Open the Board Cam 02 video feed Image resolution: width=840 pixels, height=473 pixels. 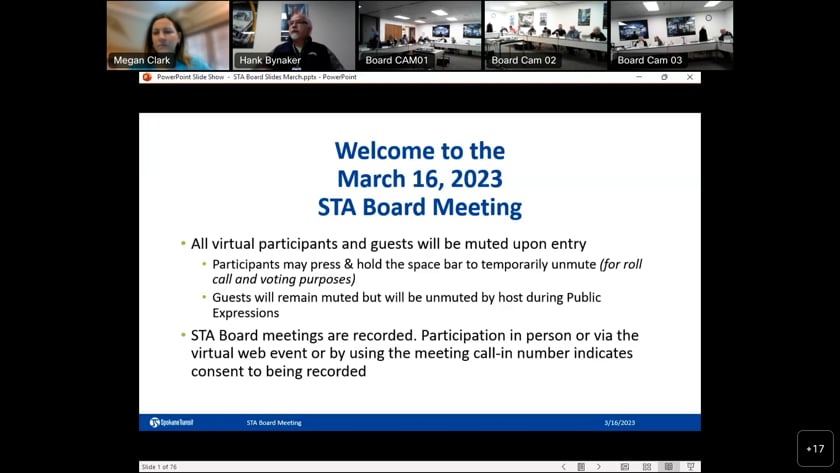click(x=546, y=35)
